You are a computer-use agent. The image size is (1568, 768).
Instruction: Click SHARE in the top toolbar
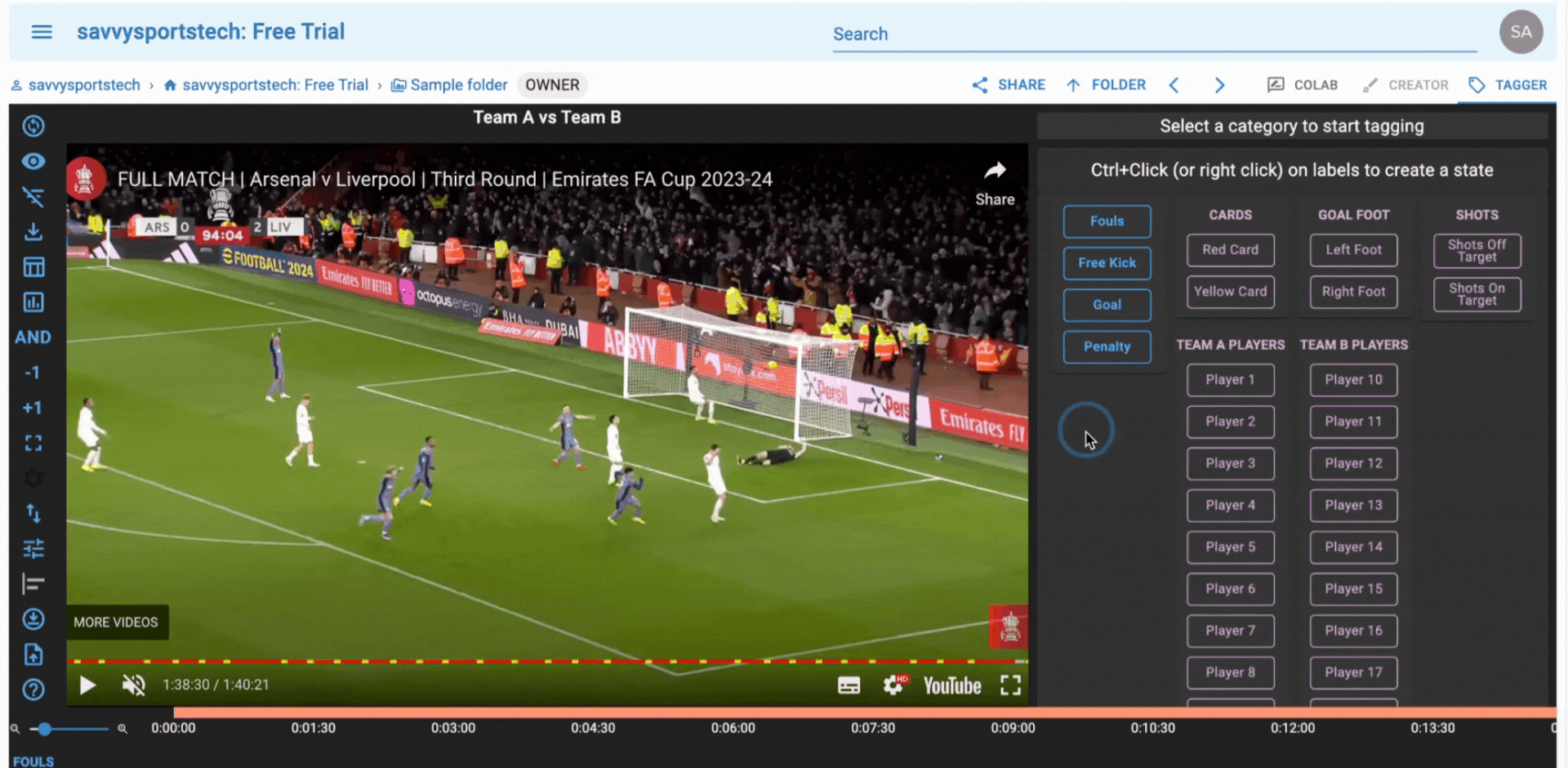(x=1009, y=85)
